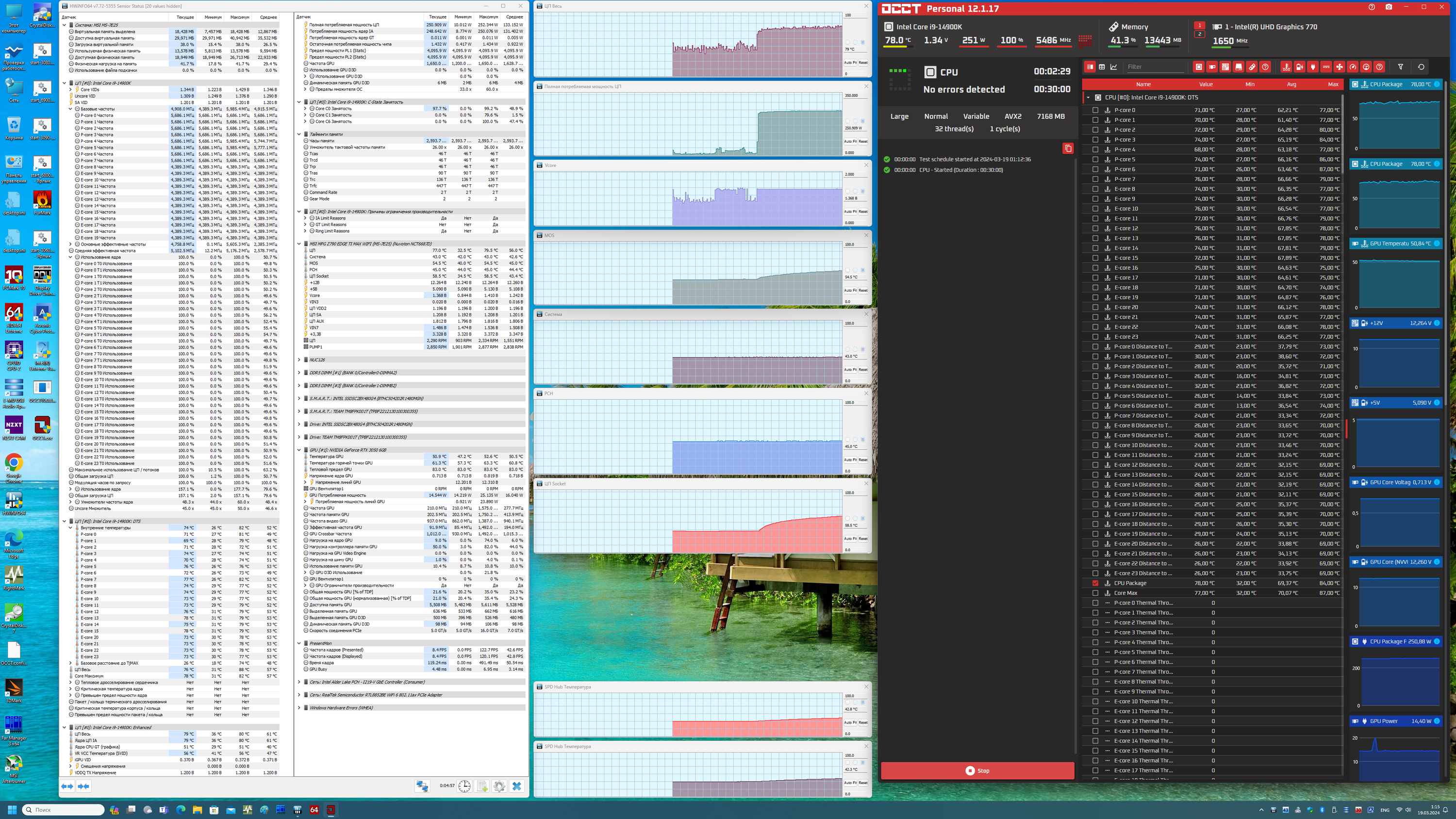Click Reset on the Vcore graph

pyautogui.click(x=863, y=212)
